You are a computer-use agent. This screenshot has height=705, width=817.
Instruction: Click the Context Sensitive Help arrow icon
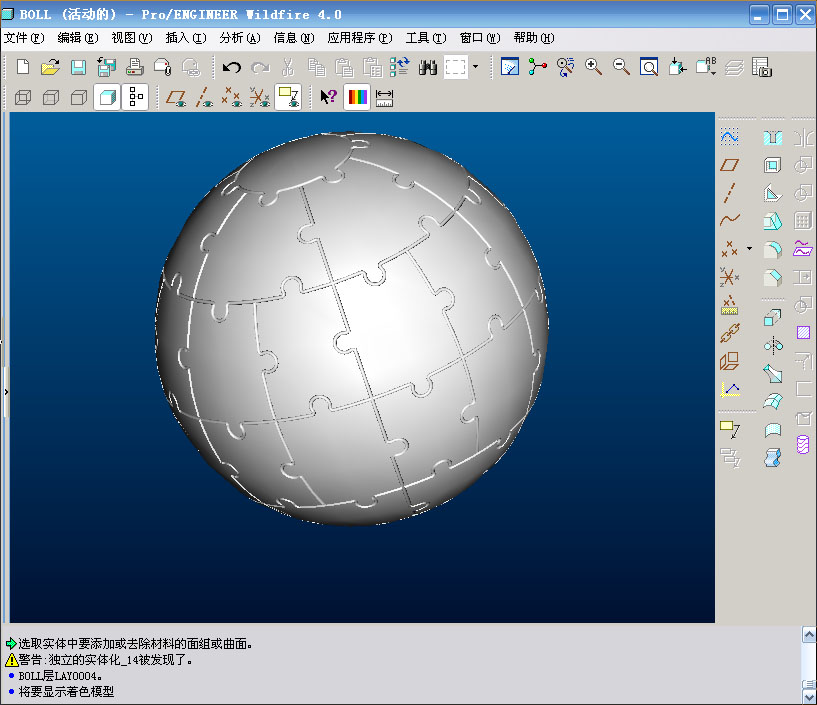(x=329, y=97)
